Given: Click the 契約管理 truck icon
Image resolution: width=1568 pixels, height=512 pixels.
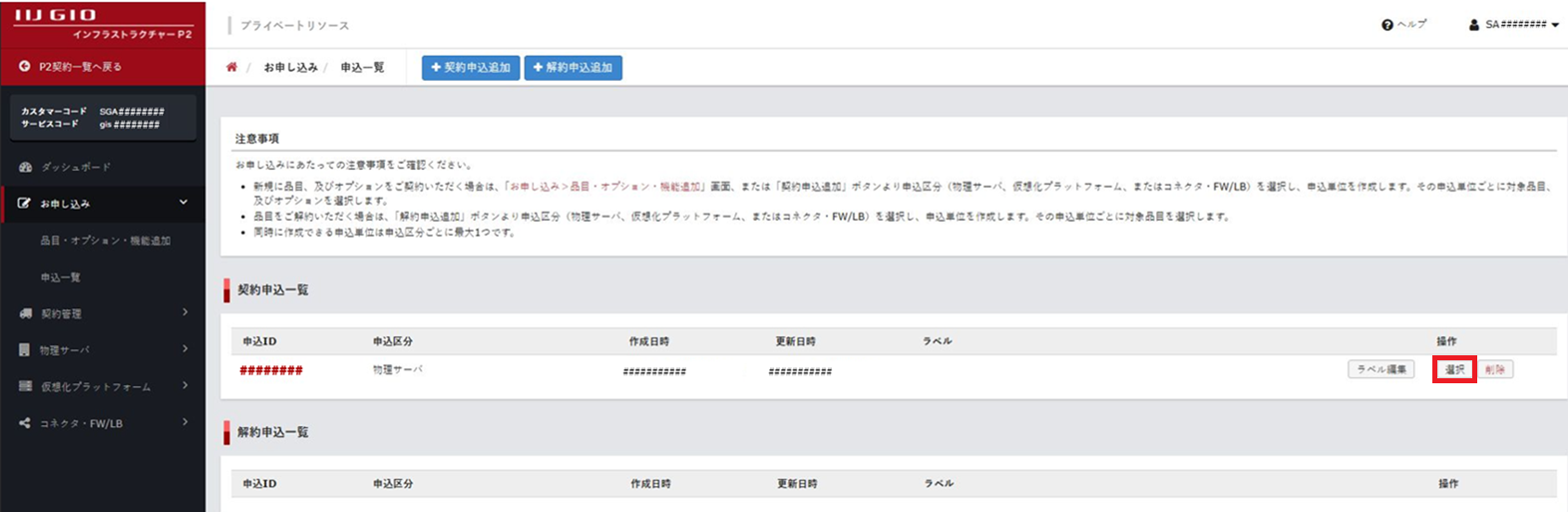Looking at the screenshot, I should pos(25,313).
